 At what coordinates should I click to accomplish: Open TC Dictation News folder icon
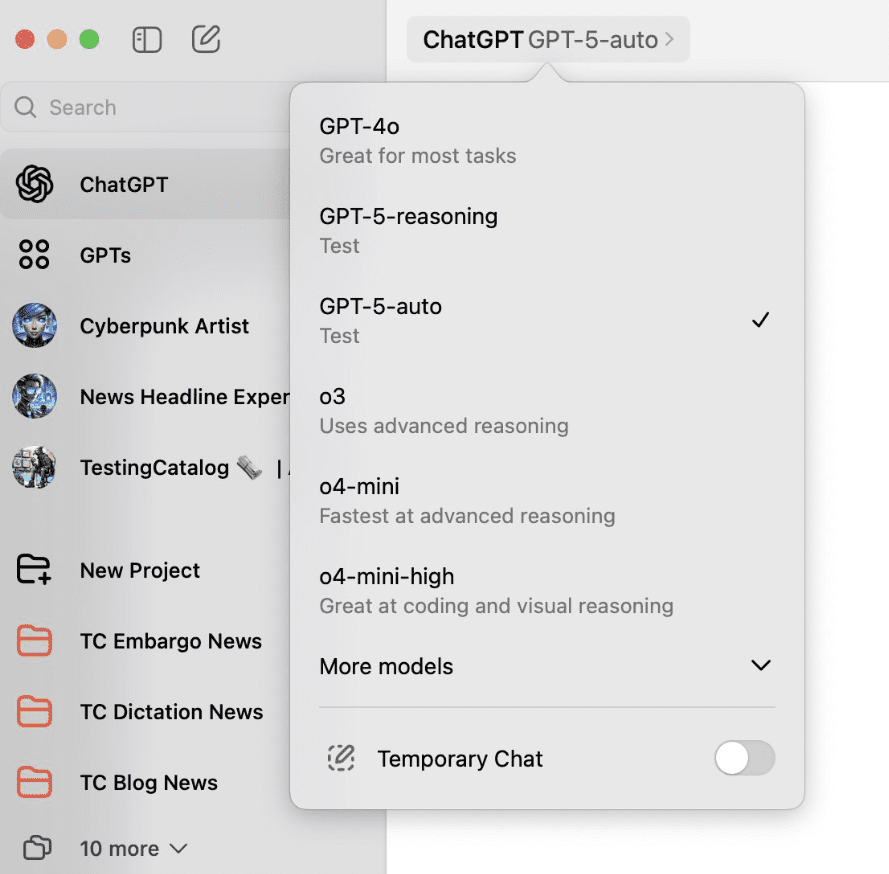34,712
